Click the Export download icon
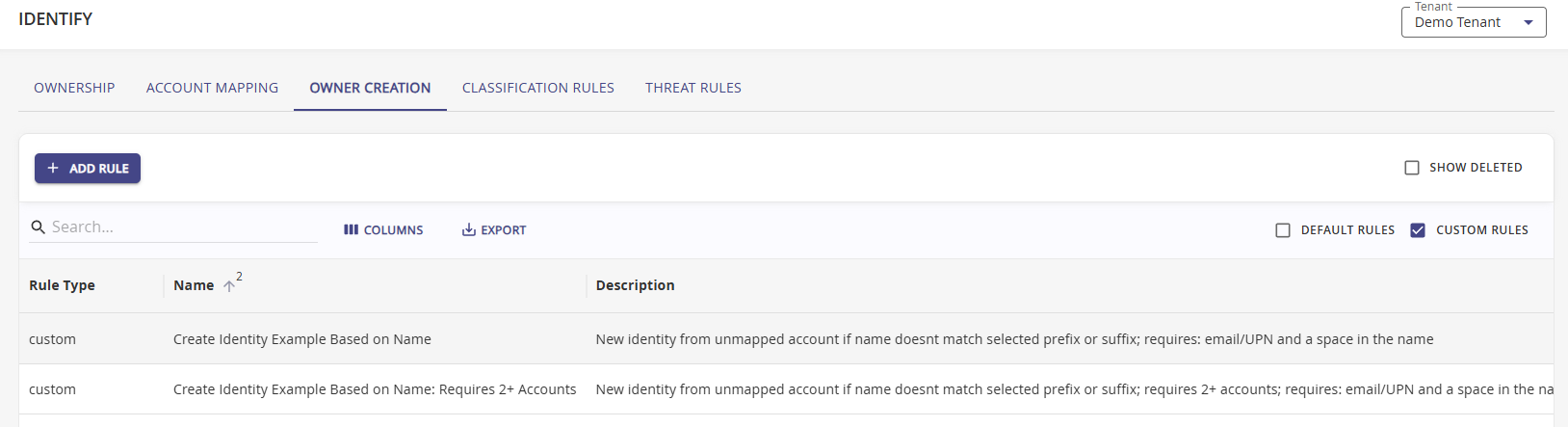The image size is (1568, 427). click(469, 230)
